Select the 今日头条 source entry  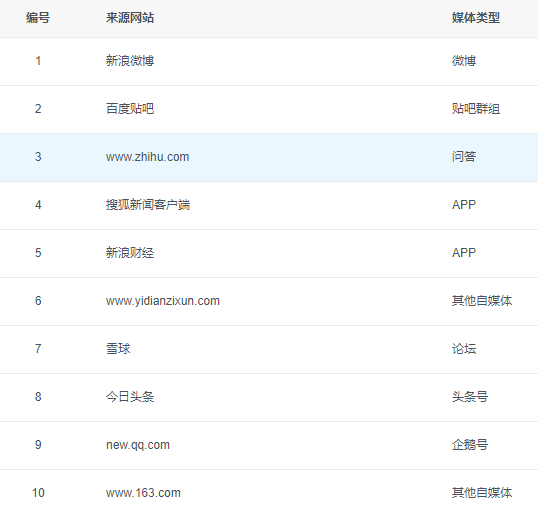[x=130, y=397]
